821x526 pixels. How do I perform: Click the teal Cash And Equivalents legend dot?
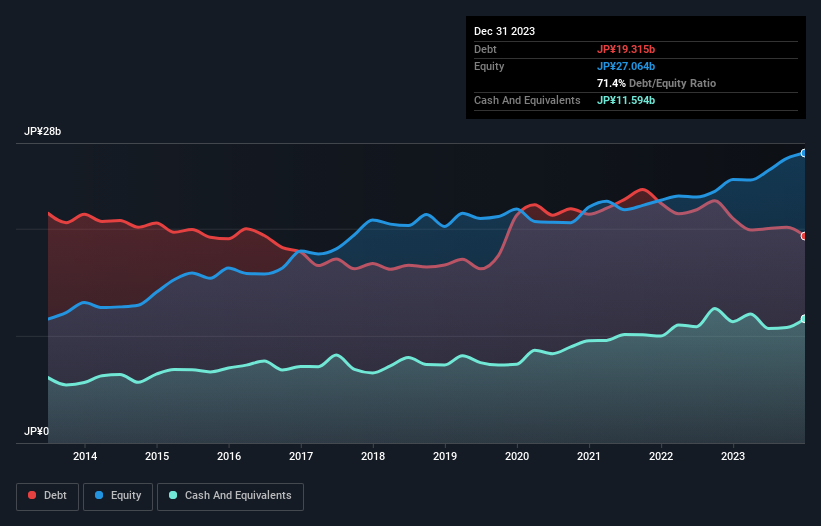click(x=173, y=495)
